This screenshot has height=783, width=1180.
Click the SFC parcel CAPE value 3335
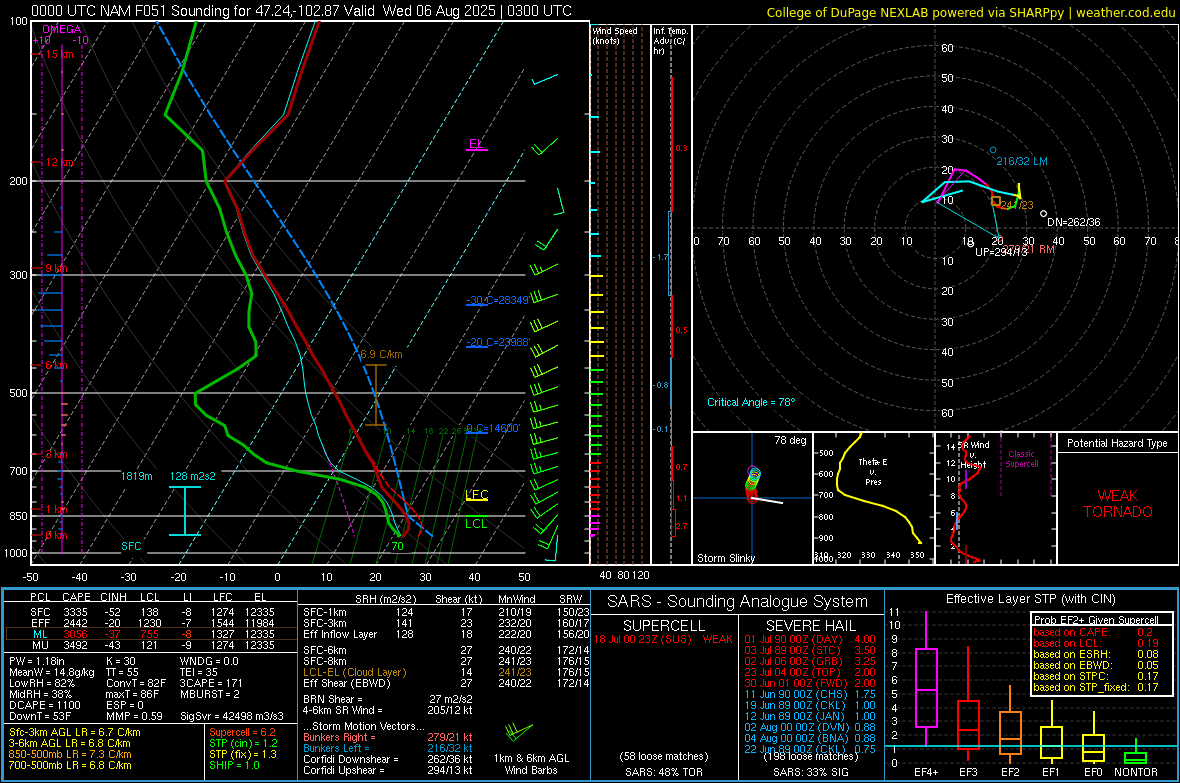[76, 612]
